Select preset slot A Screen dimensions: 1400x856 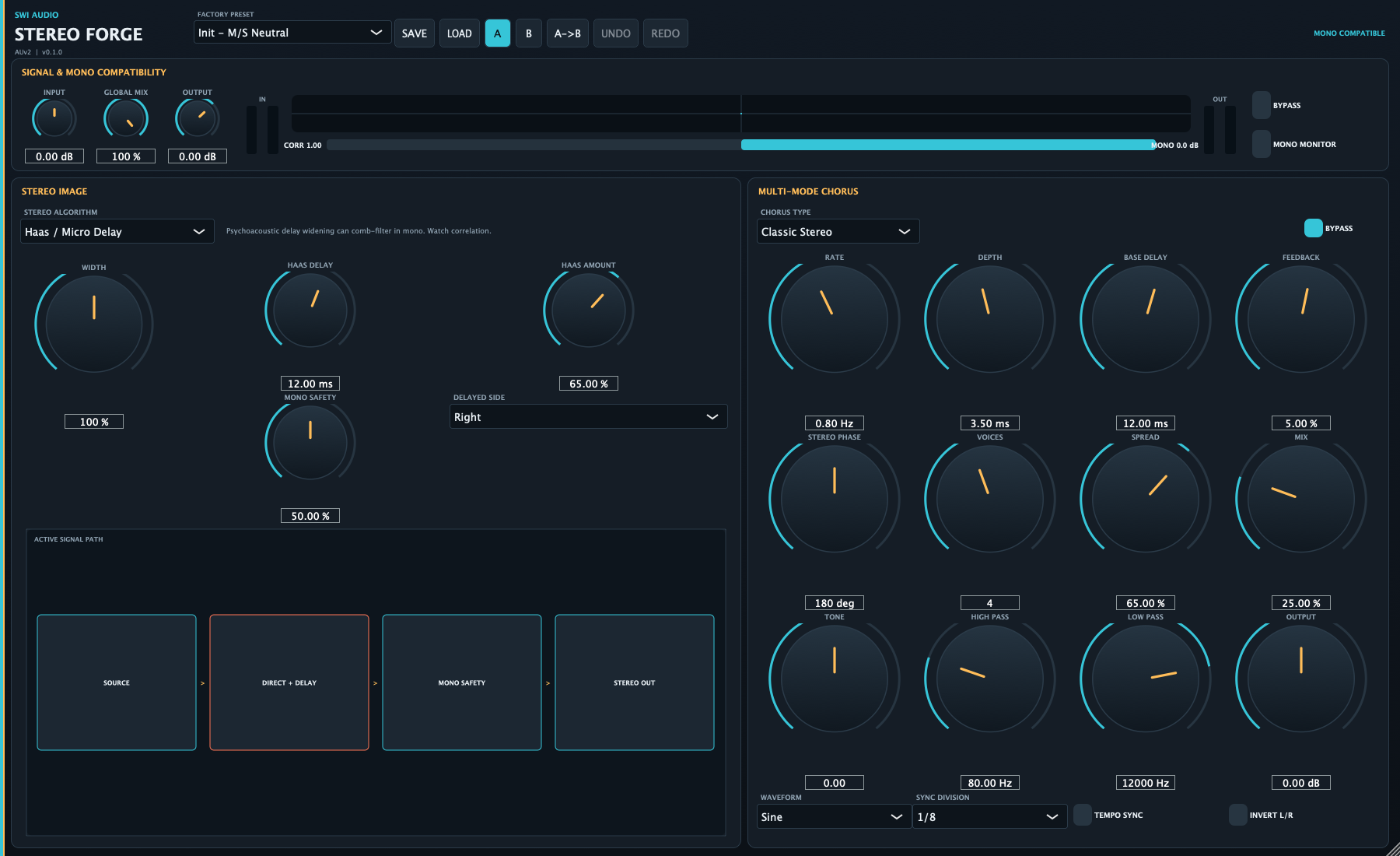[x=498, y=33]
